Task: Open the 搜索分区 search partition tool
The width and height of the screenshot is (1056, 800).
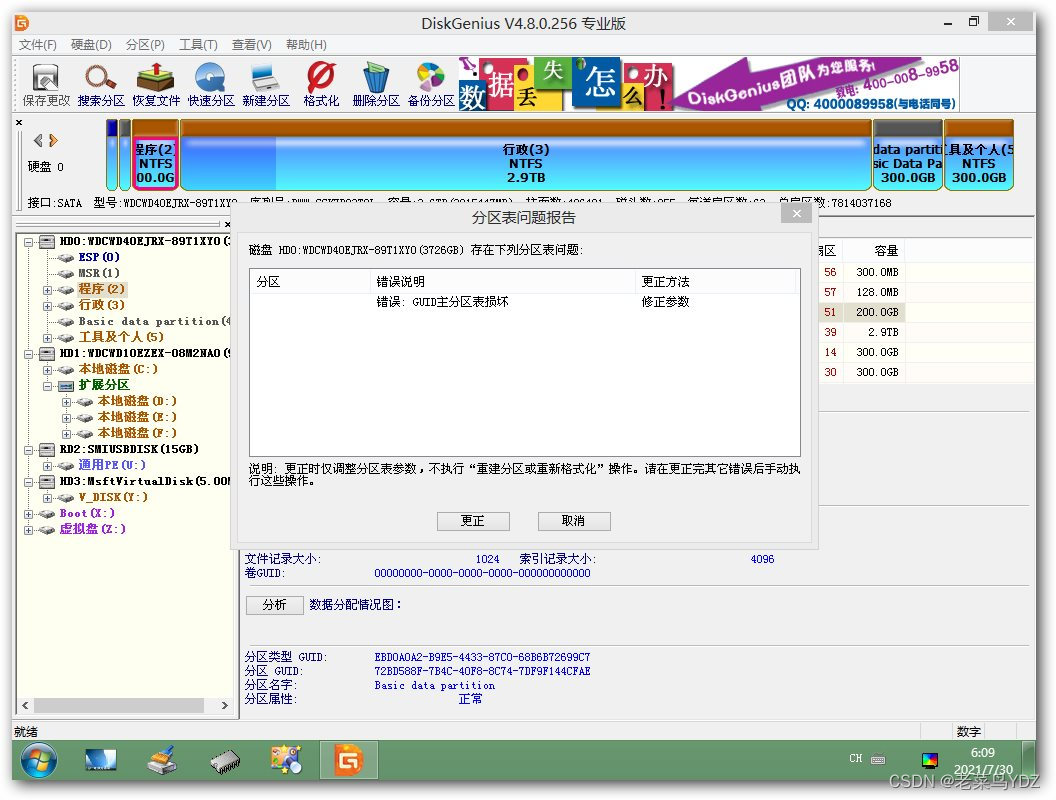Action: [100, 85]
